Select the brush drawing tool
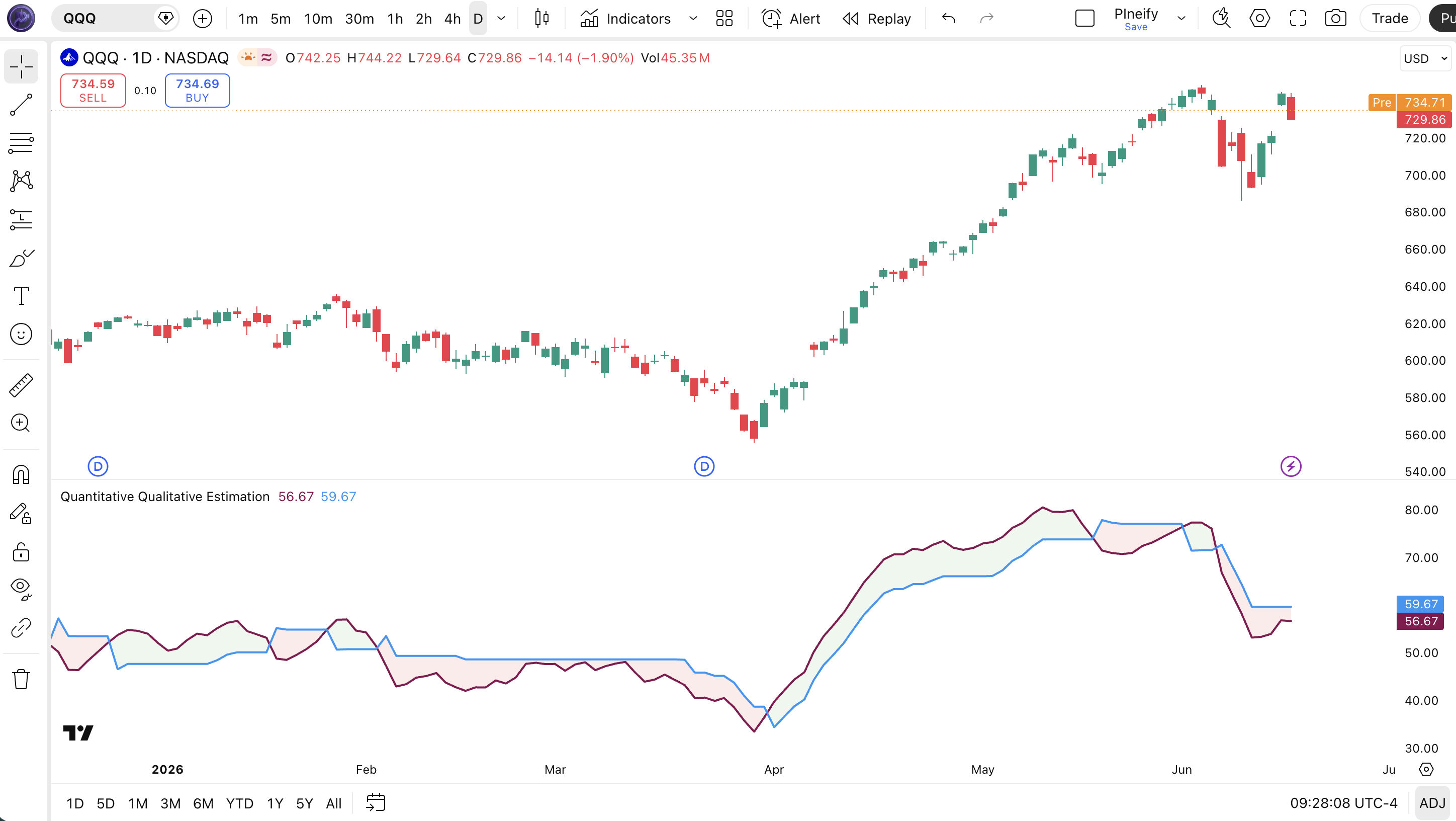Screen dimensions: 1456x821 (22, 258)
